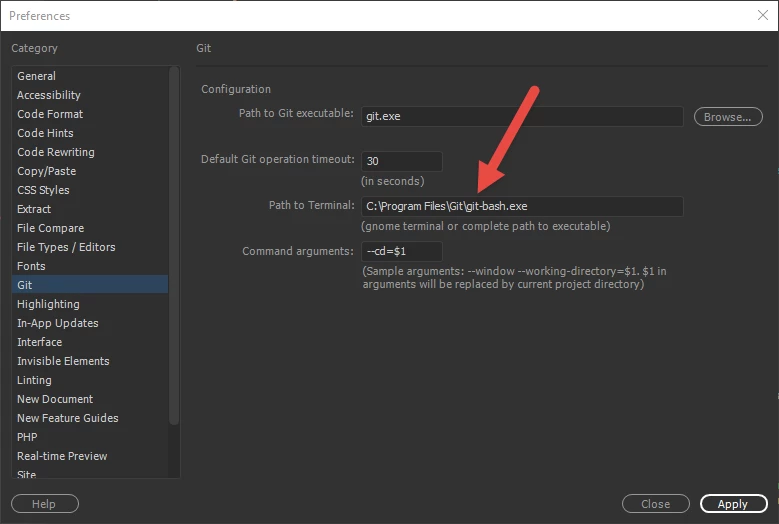Open Highlighting preferences

(90, 304)
